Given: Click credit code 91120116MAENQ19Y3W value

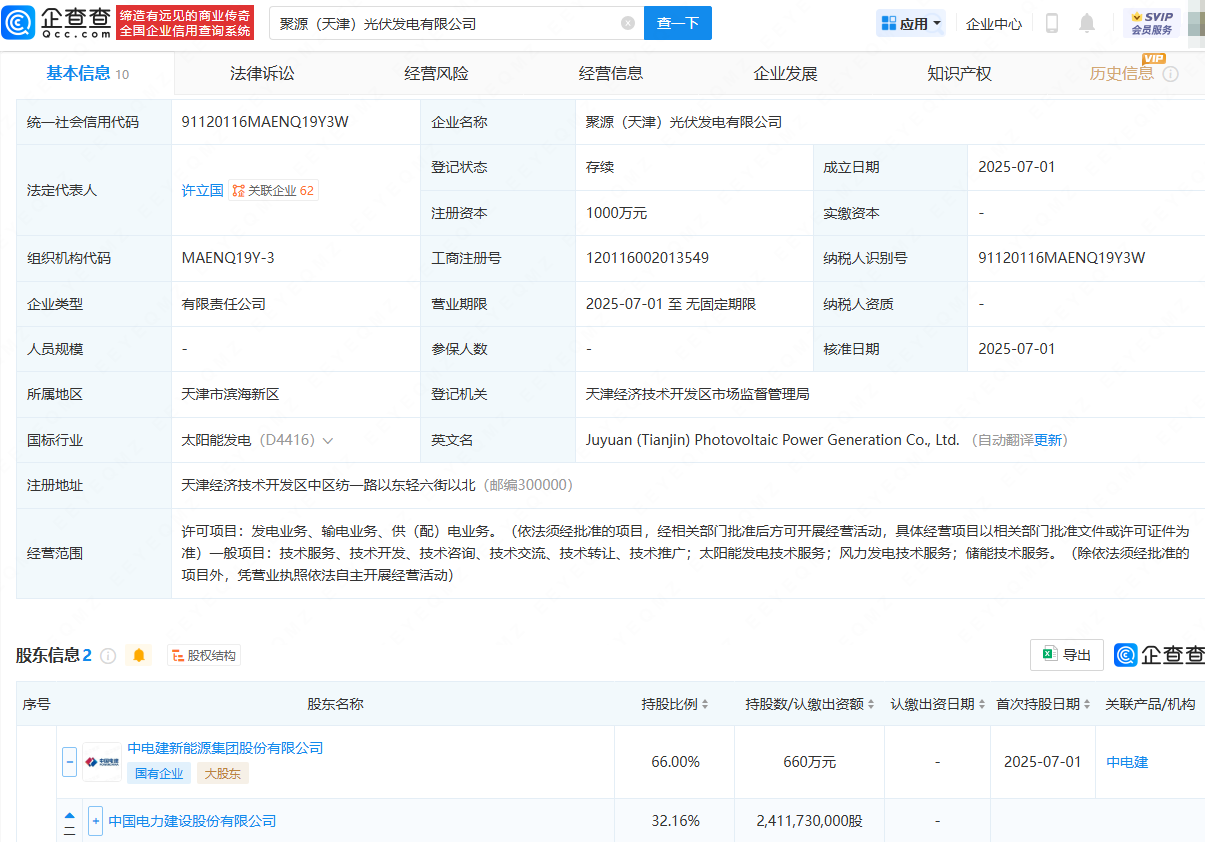Looking at the screenshot, I should coord(265,122).
